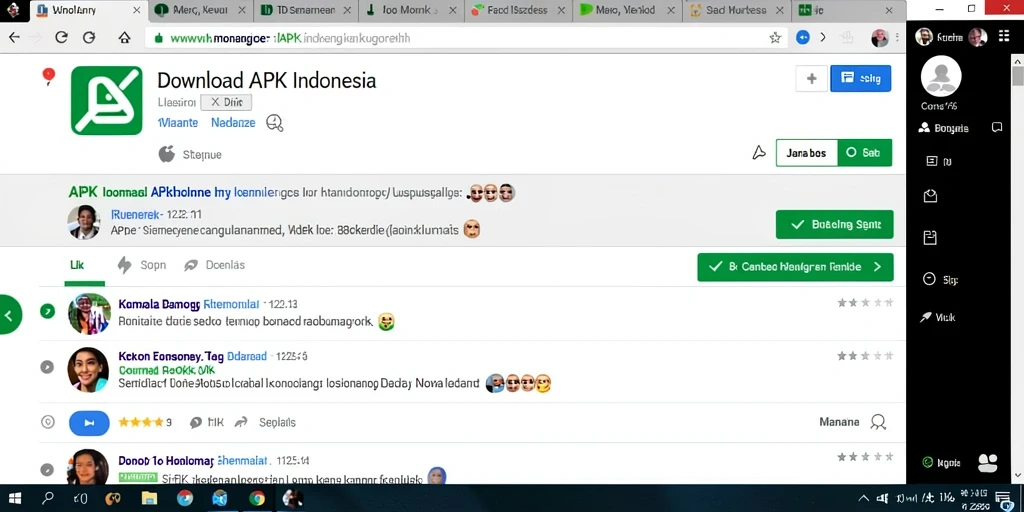Open Bonjaia contact item in sidebar
The height and width of the screenshot is (512, 1024).
click(x=943, y=128)
